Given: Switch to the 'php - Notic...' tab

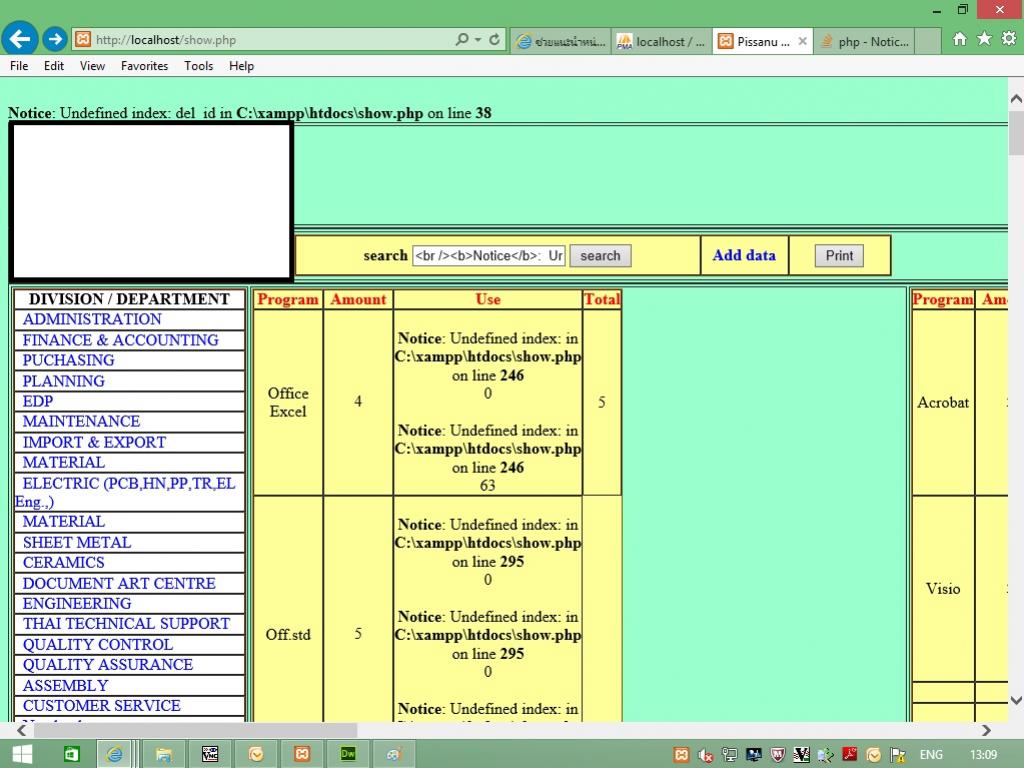Looking at the screenshot, I should pyautogui.click(x=865, y=41).
